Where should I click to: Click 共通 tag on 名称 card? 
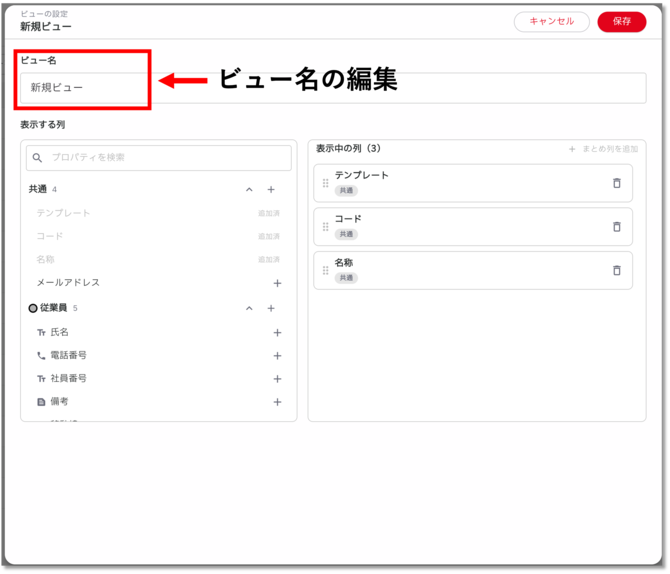tap(346, 278)
